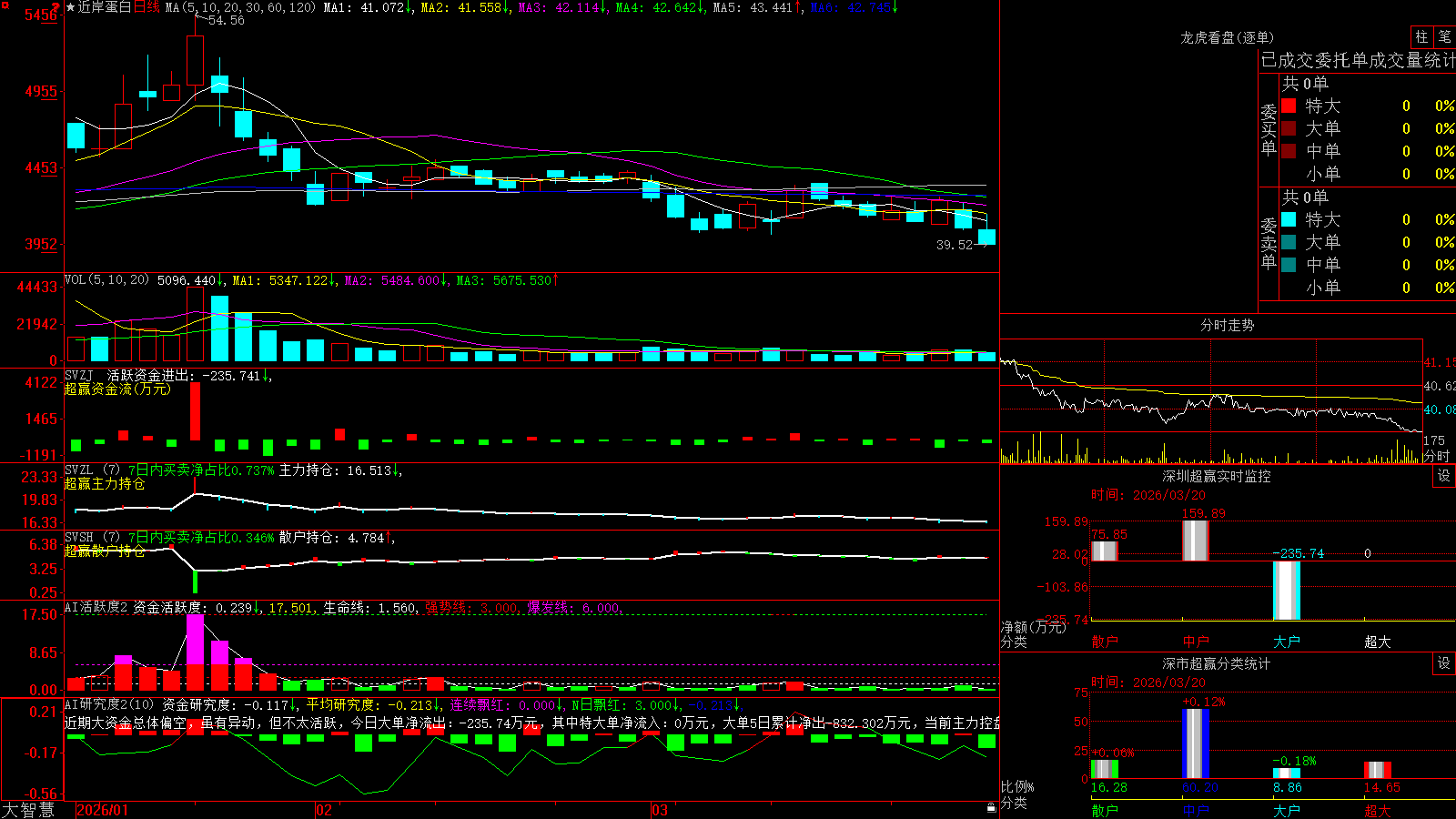Image resolution: width=1456 pixels, height=819 pixels.
Task: Click the 5456 price axis label
Action: coord(41,15)
